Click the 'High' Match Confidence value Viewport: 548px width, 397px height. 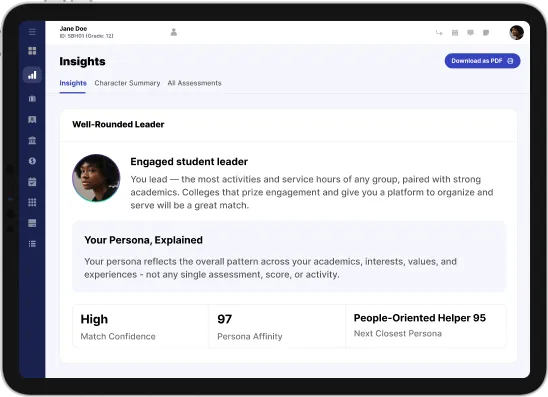pos(94,319)
